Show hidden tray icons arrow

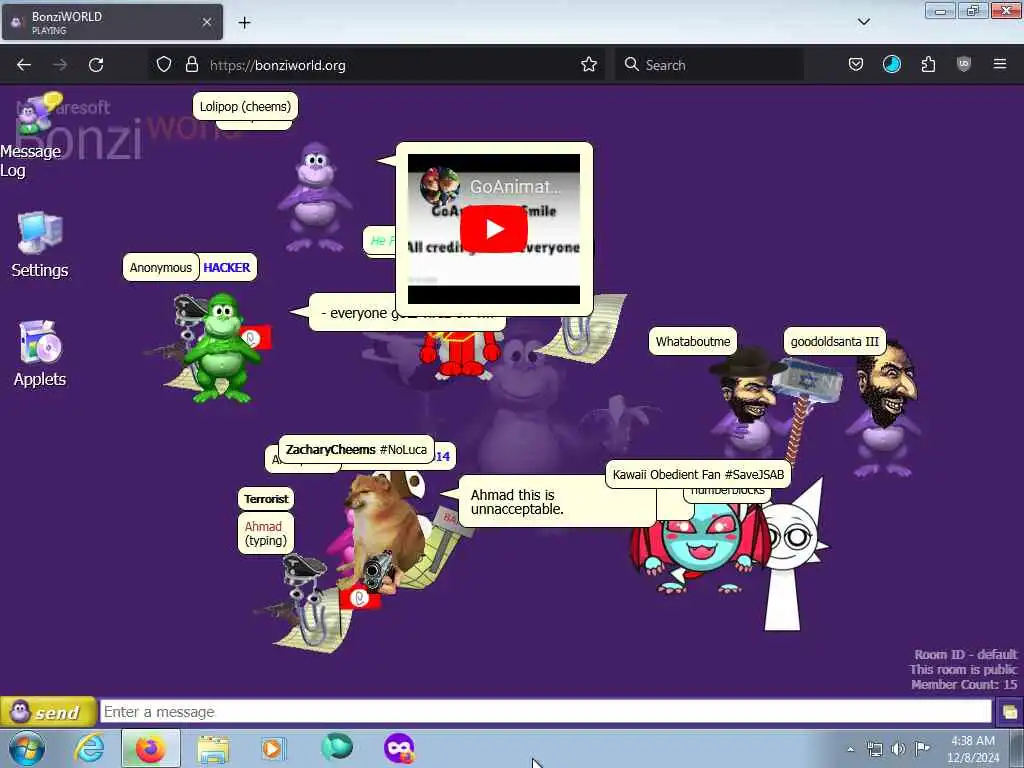850,749
